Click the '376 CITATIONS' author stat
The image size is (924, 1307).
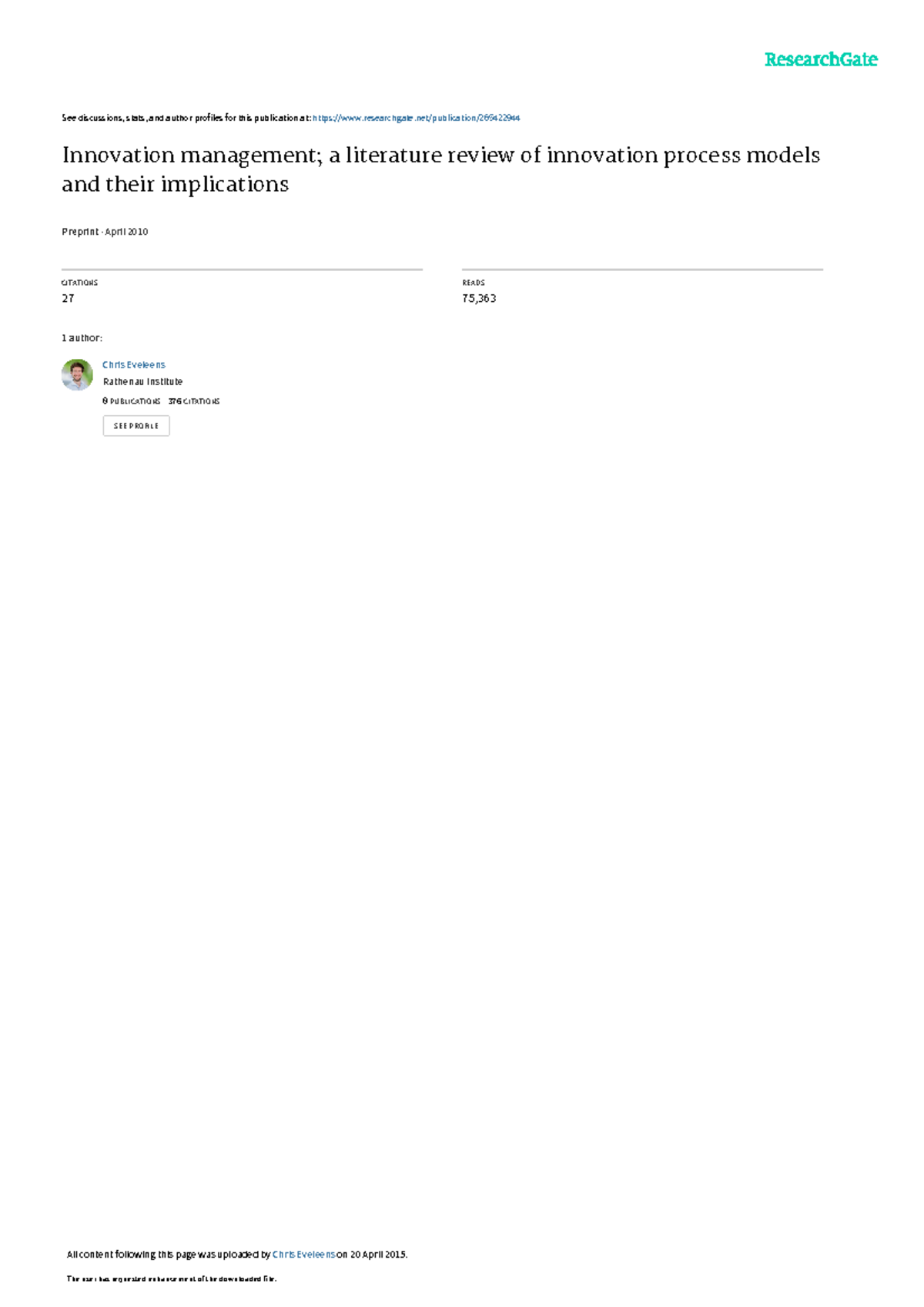pos(194,401)
